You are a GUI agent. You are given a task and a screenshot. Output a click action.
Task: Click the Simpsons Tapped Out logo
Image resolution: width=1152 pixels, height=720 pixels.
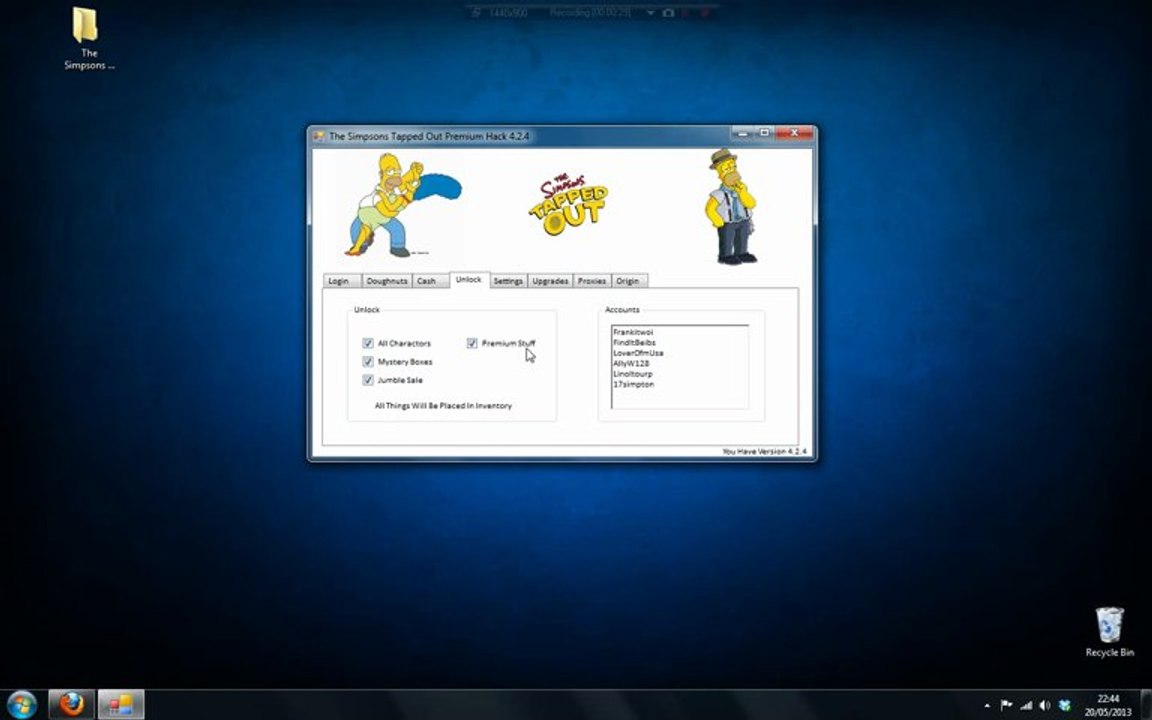[569, 205]
